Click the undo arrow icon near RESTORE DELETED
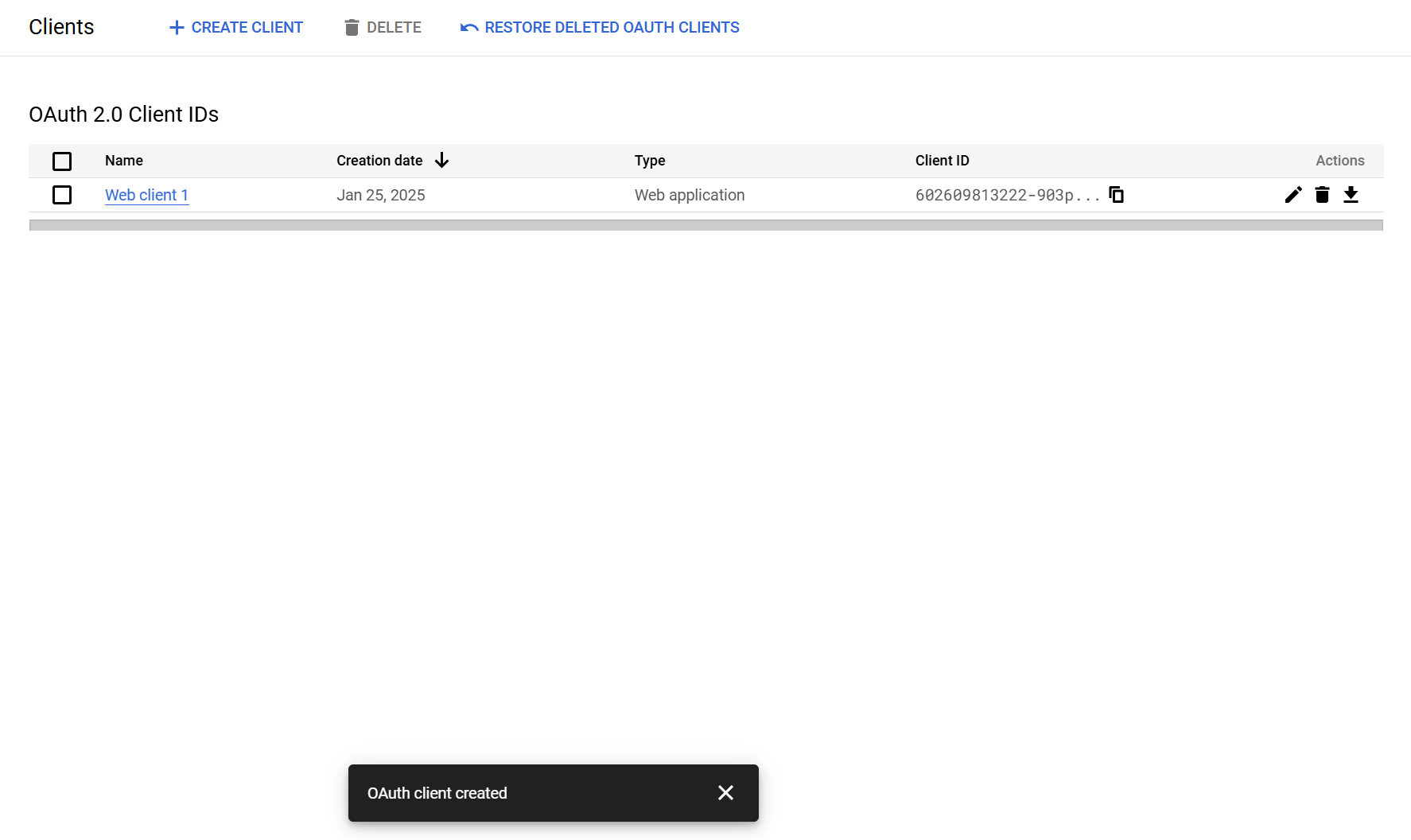Screen dimensions: 1411x840 coord(468,27)
